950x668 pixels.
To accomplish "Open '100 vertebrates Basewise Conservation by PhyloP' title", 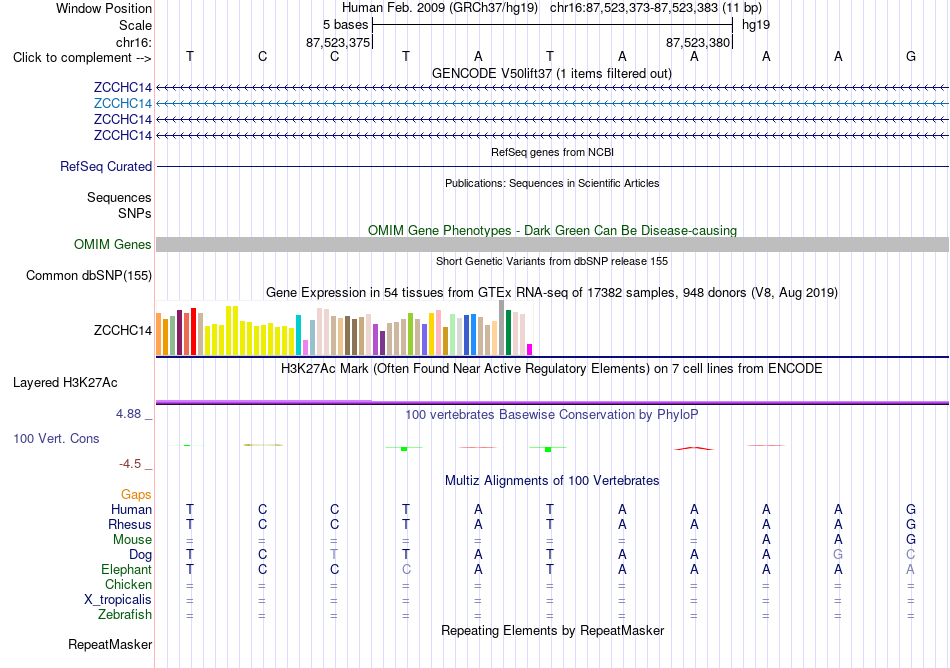I will click(x=552, y=415).
